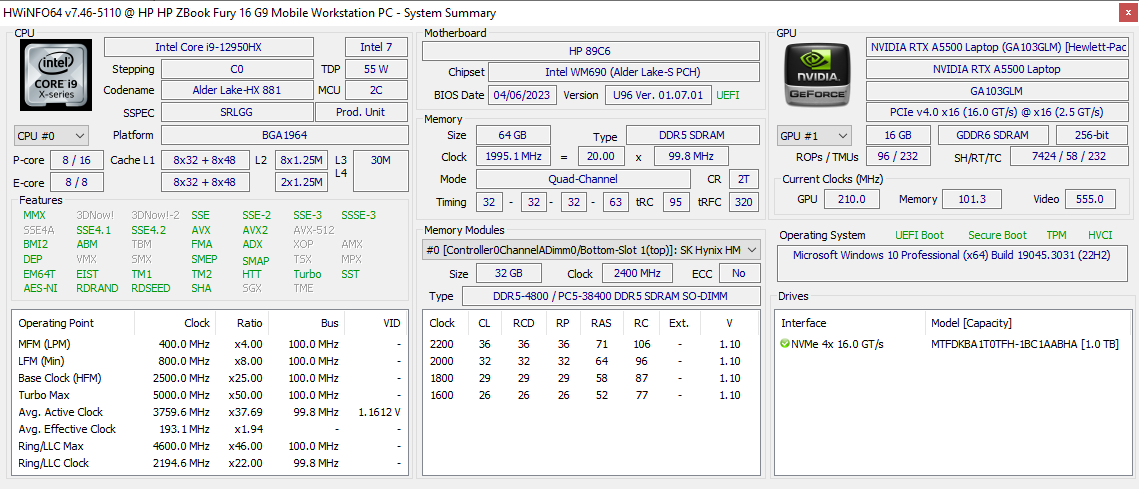Click the U96 Ver. 01.07.01 version field
Screen dimensions: 1139x489
click(x=658, y=95)
